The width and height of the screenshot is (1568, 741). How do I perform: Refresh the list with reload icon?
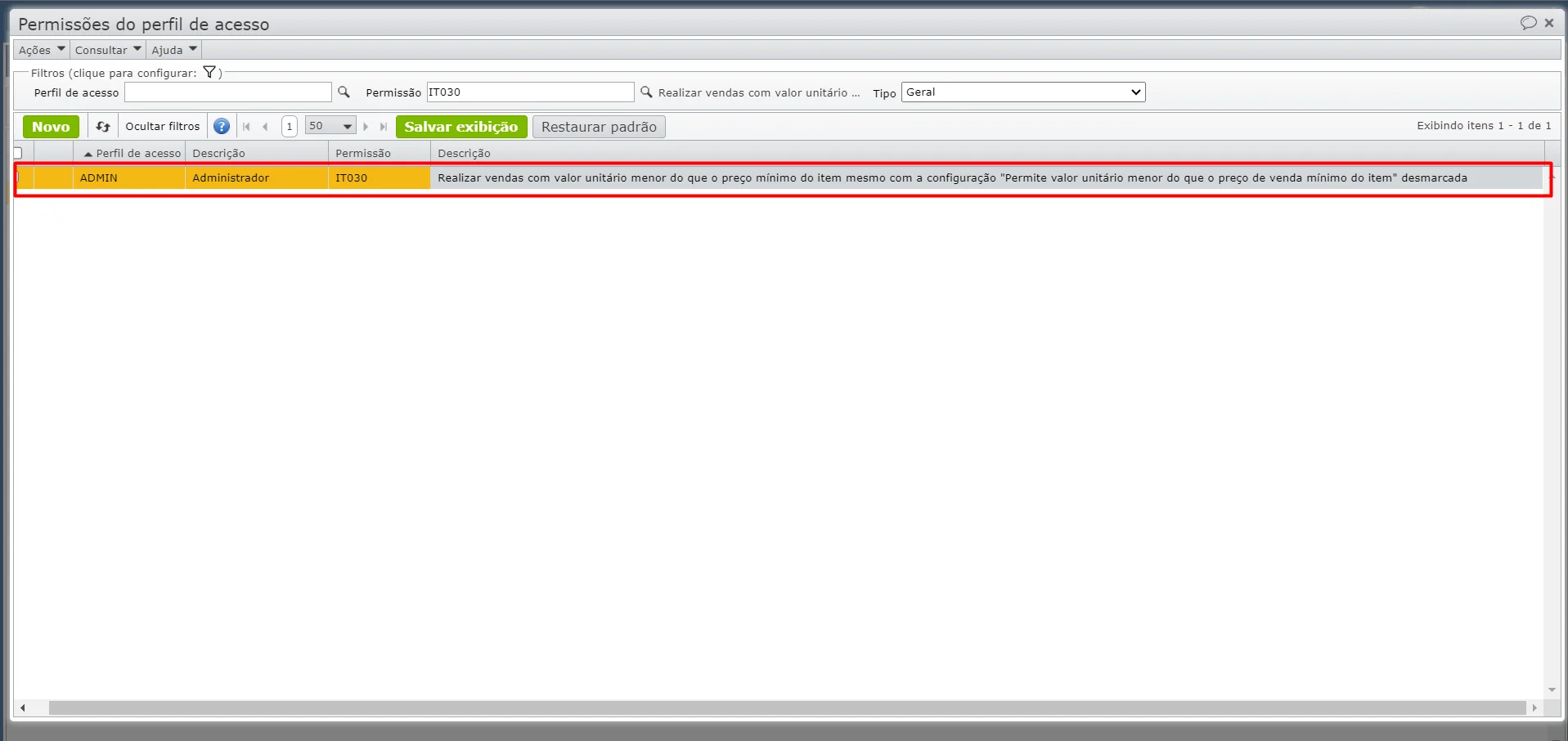[103, 127]
